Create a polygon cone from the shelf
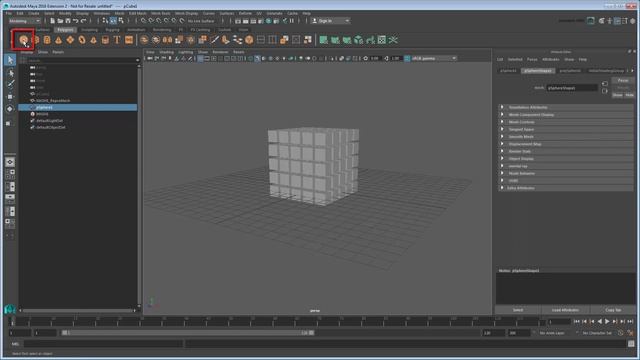Viewport: 640px width, 360px height. coord(58,40)
